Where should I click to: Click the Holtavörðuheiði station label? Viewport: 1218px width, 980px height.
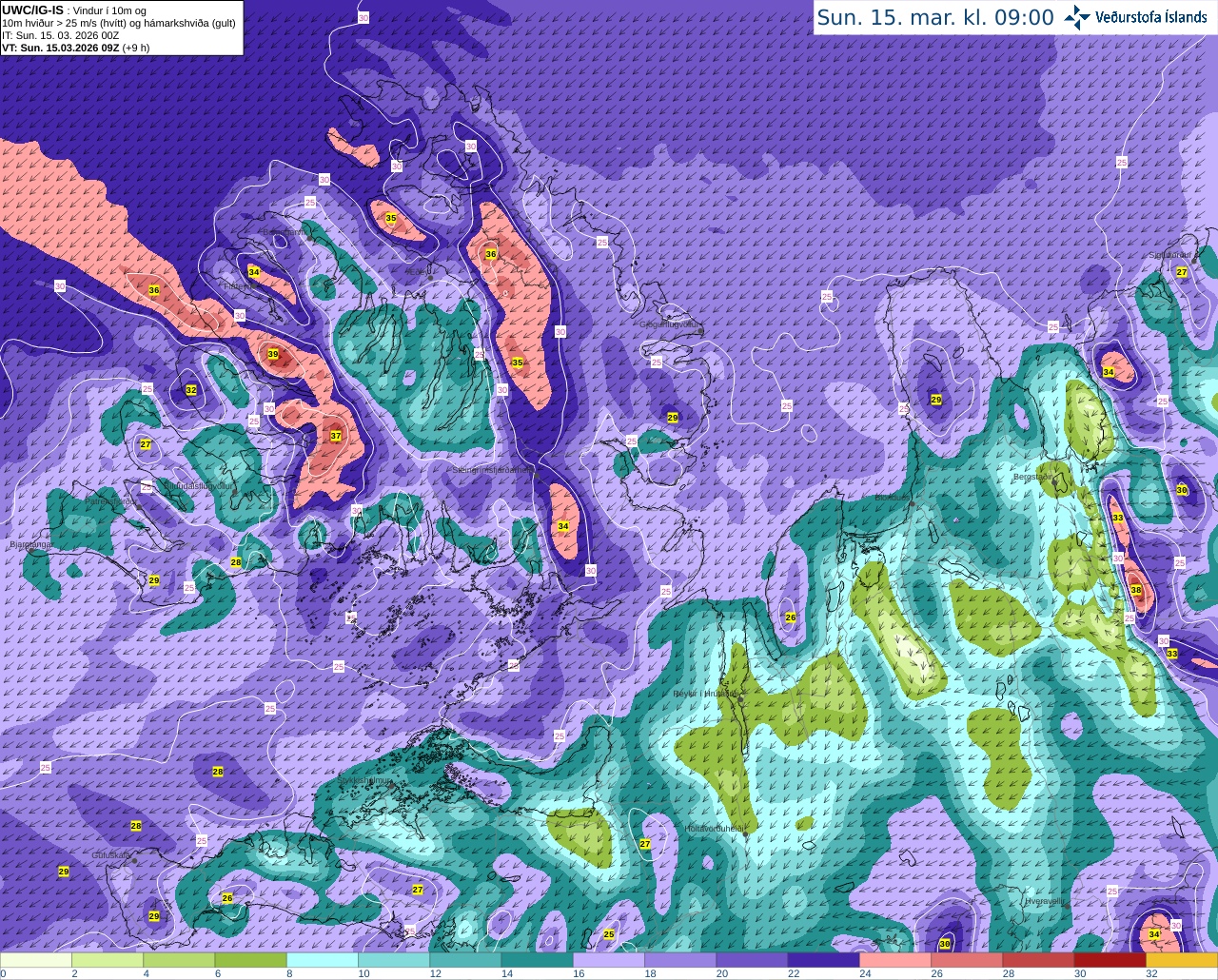coord(715,829)
